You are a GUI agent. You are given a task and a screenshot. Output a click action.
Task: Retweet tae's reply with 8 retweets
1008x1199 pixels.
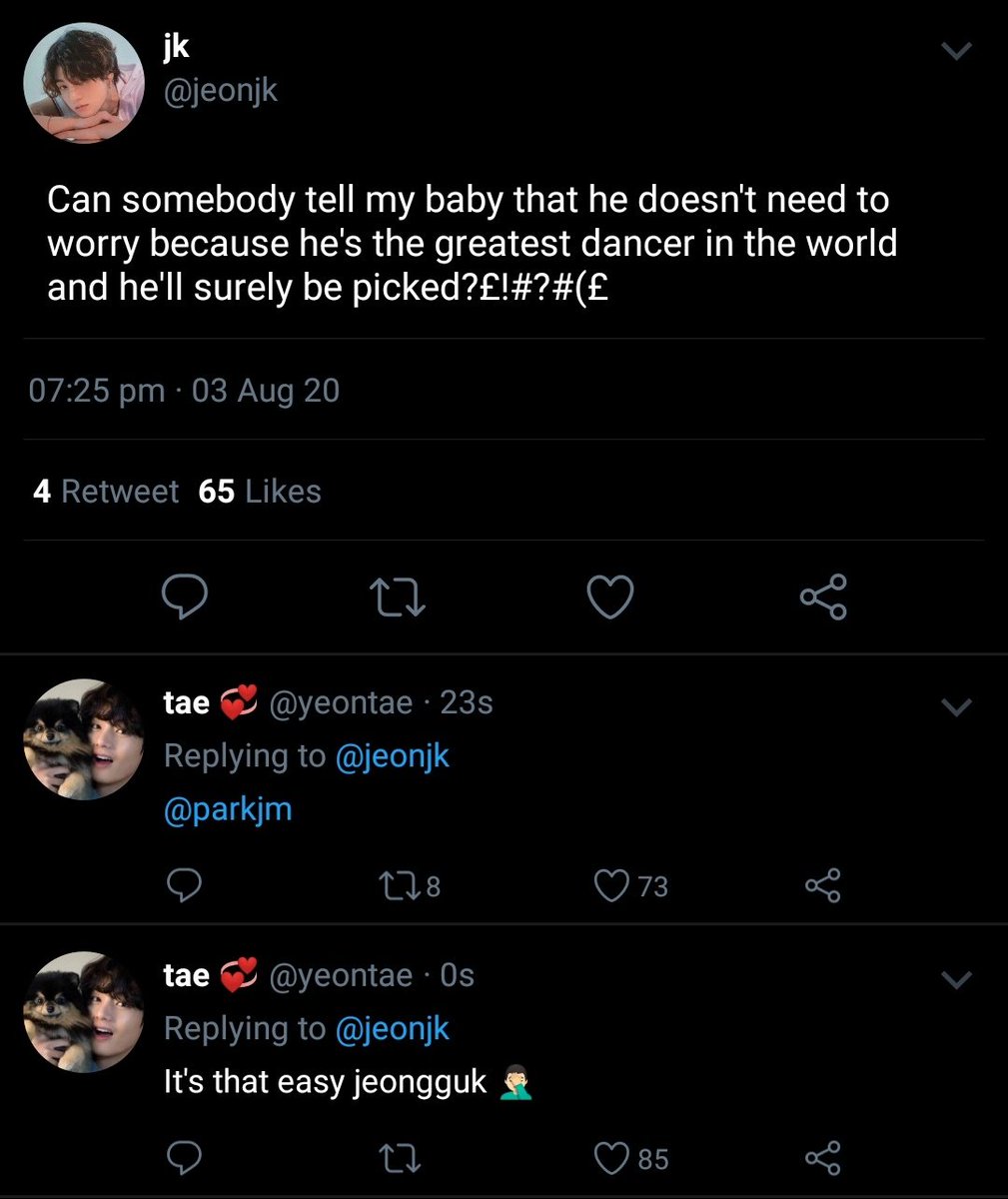(410, 886)
